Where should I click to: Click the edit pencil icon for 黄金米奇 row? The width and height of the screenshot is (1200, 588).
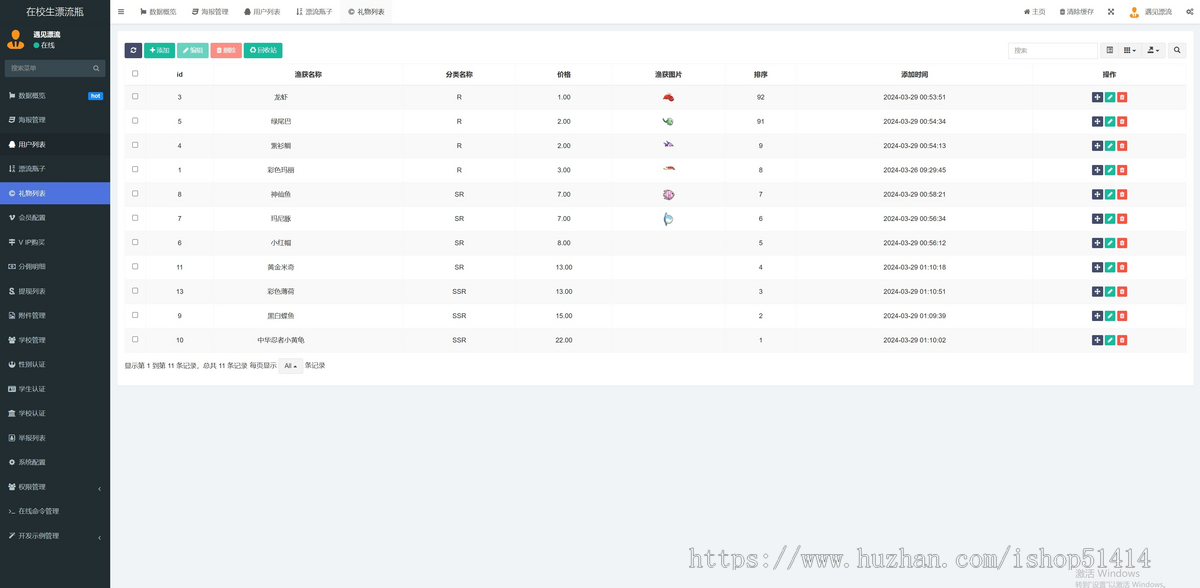tap(1110, 267)
